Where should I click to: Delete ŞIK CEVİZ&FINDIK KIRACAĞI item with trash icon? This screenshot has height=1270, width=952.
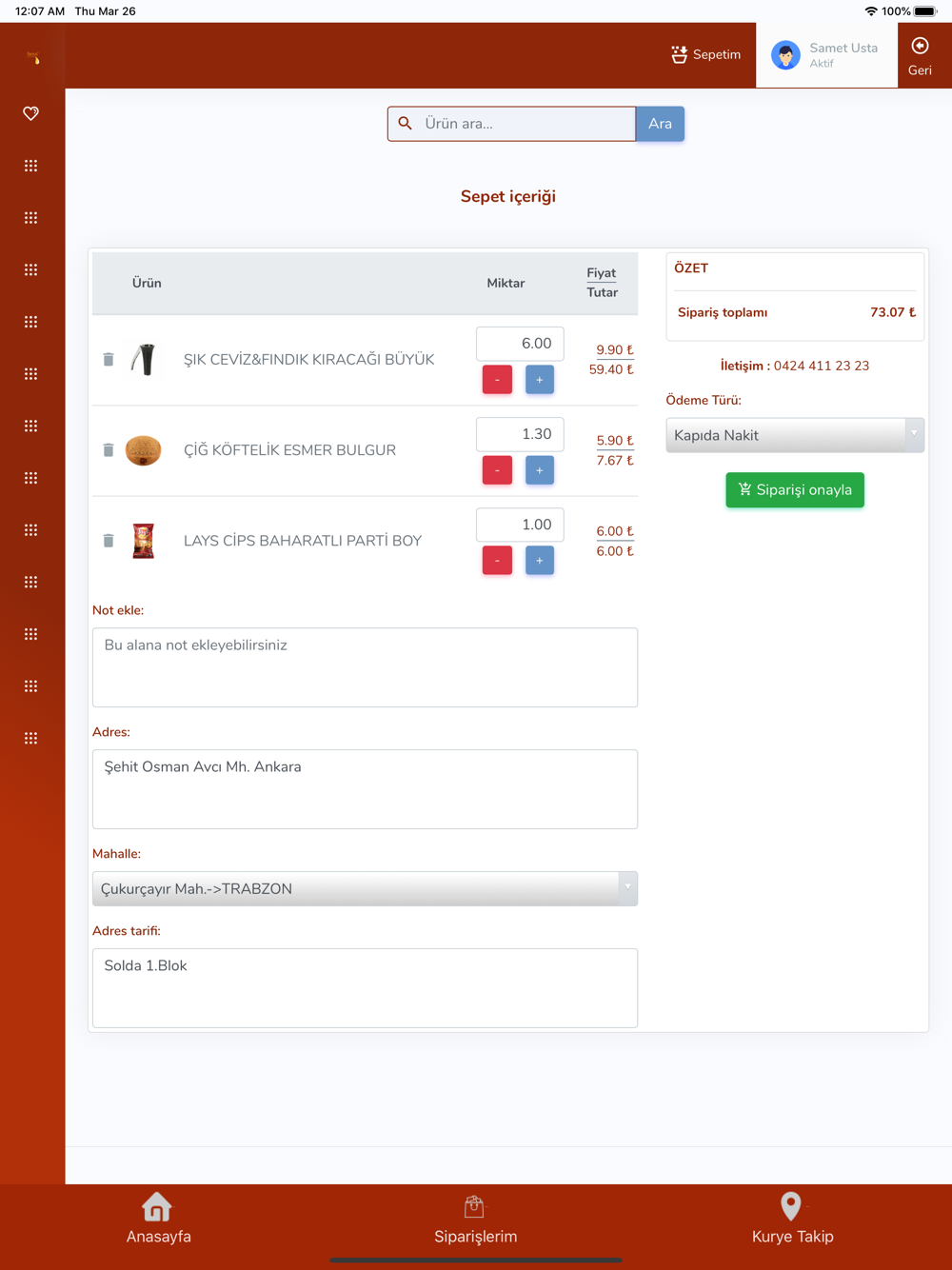[x=109, y=360]
